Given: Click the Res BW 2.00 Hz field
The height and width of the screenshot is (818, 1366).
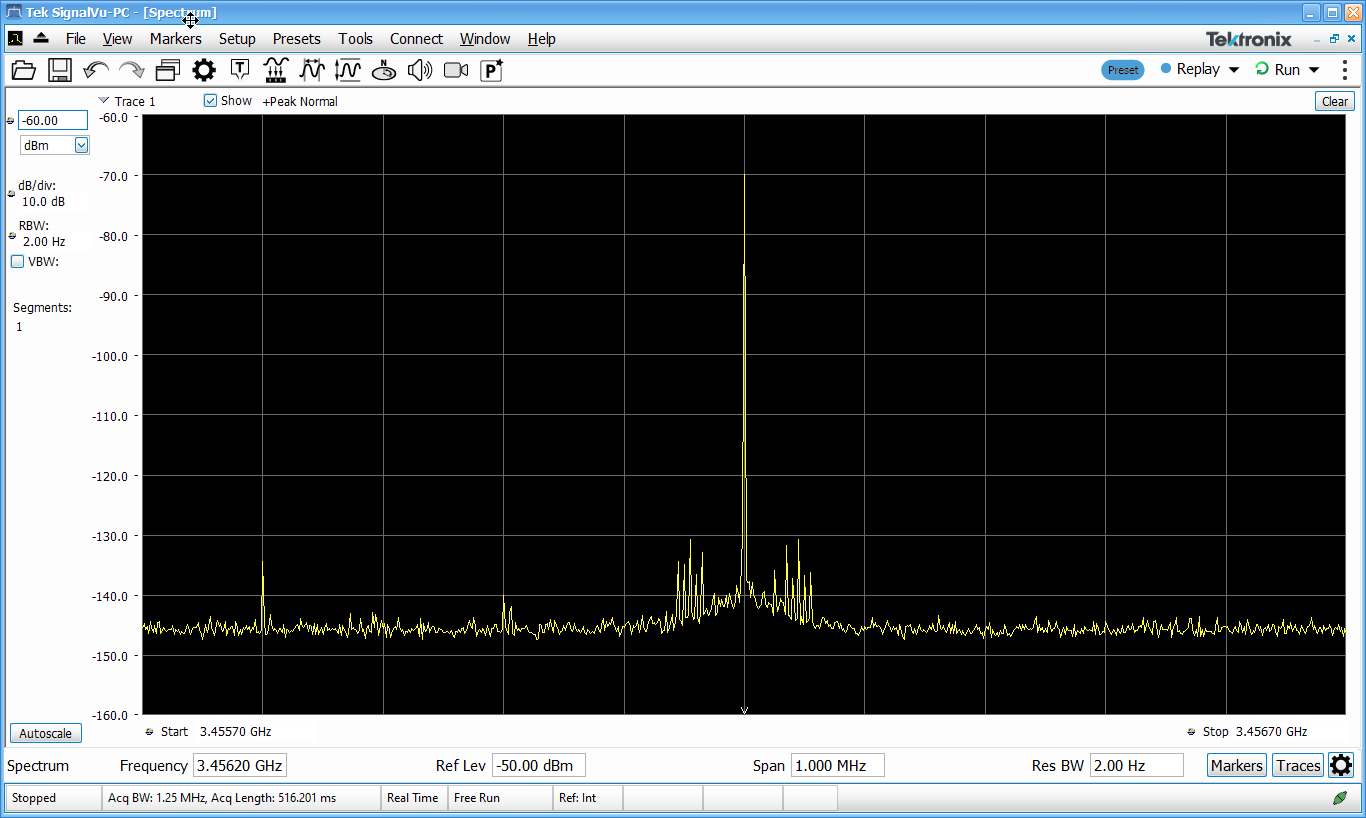Looking at the screenshot, I should coord(1137,766).
